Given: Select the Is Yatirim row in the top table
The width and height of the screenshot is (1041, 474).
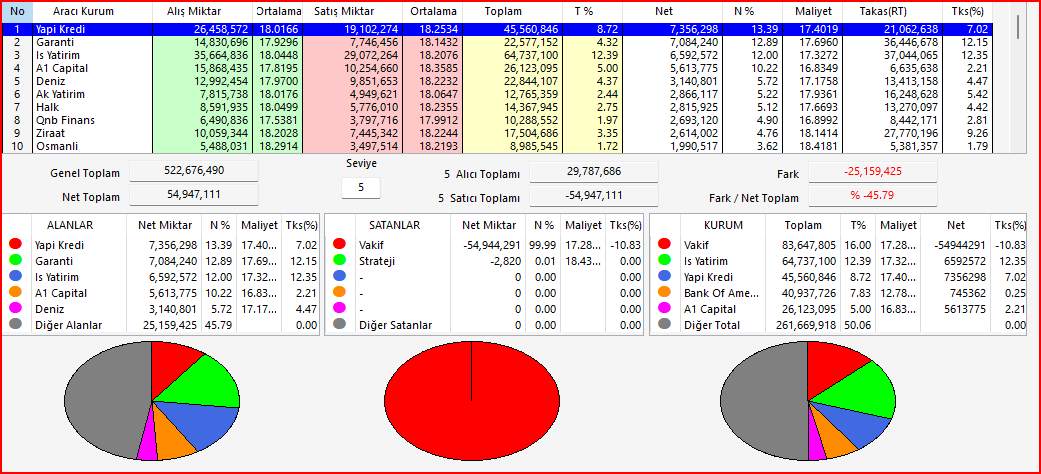Looking at the screenshot, I should (x=497, y=54).
